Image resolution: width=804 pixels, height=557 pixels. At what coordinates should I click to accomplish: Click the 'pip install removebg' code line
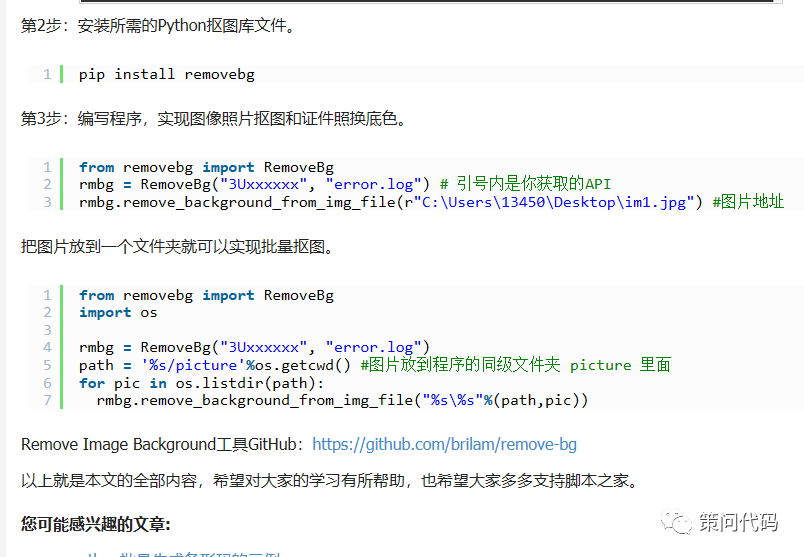(167, 74)
